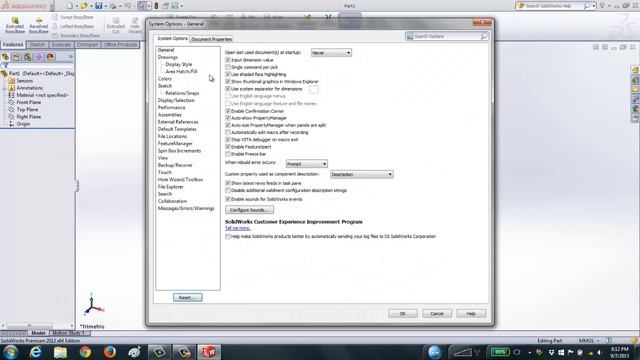Select the Front Plane in the feature tree
640x360 pixels.
pos(28,102)
